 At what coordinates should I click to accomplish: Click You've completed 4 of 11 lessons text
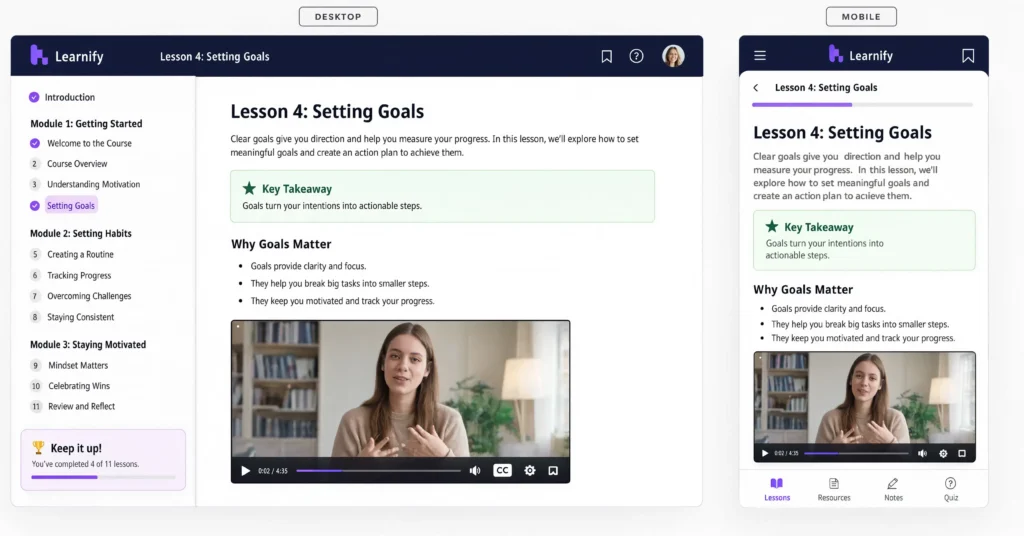click(x=86, y=464)
